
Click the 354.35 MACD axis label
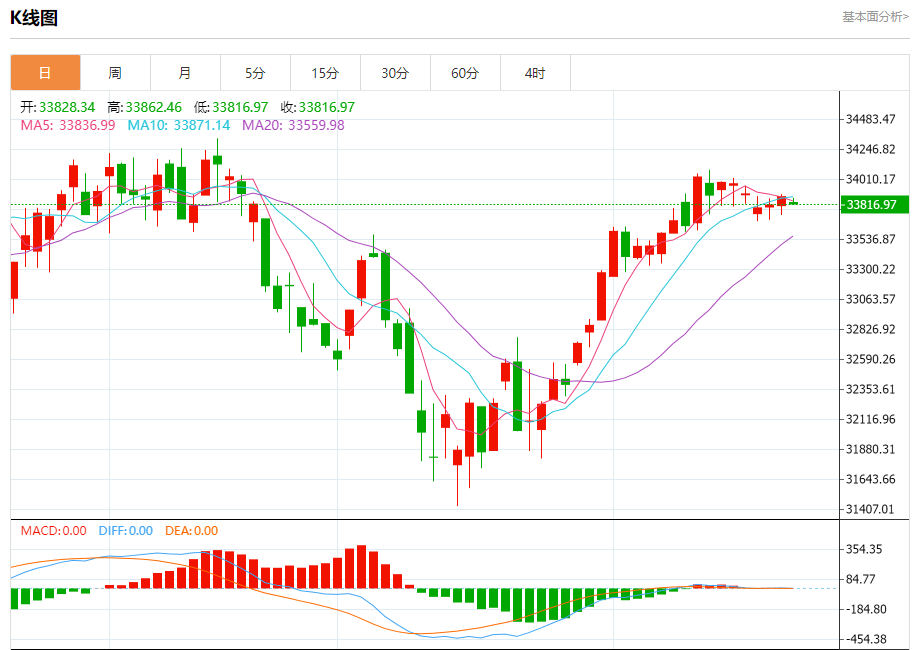point(864,549)
